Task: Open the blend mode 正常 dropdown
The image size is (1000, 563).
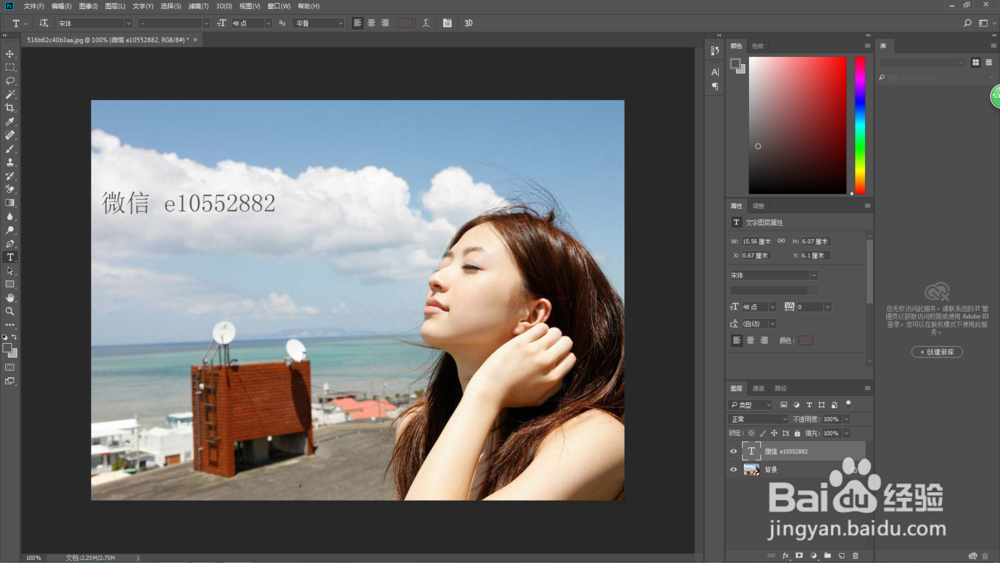Action: (758, 420)
